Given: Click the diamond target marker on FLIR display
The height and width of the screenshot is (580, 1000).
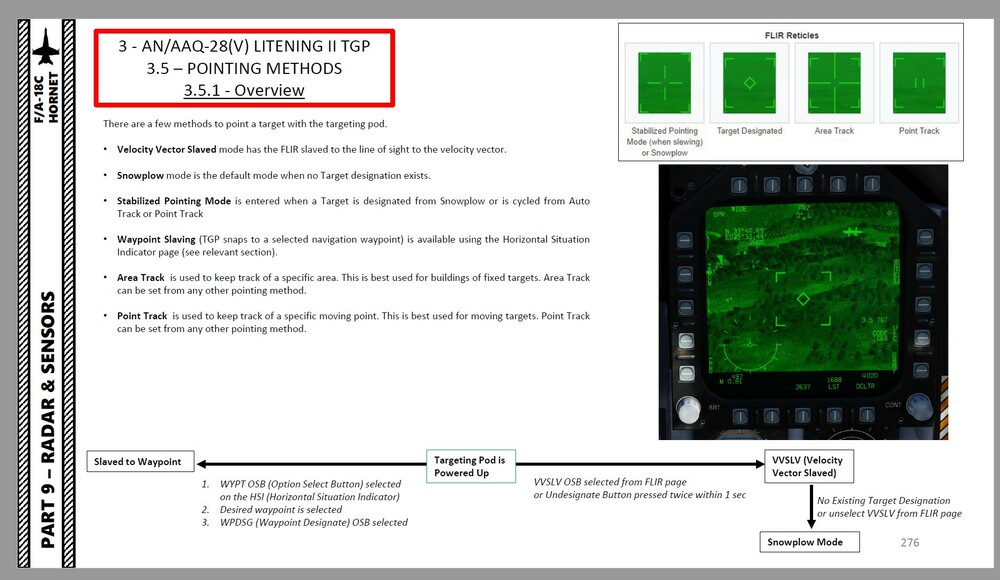Looking at the screenshot, I should [x=803, y=299].
